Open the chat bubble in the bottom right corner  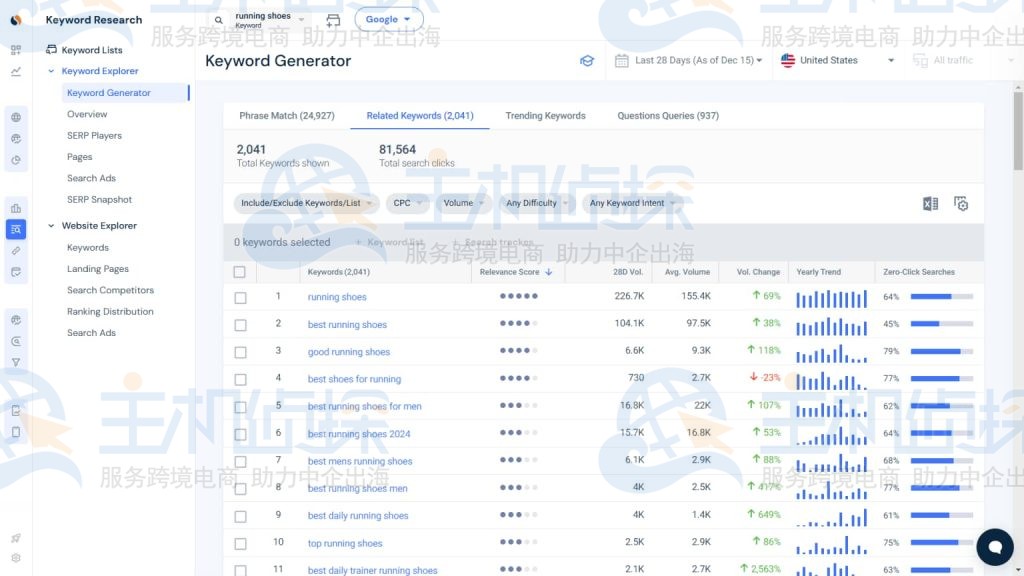pos(995,547)
